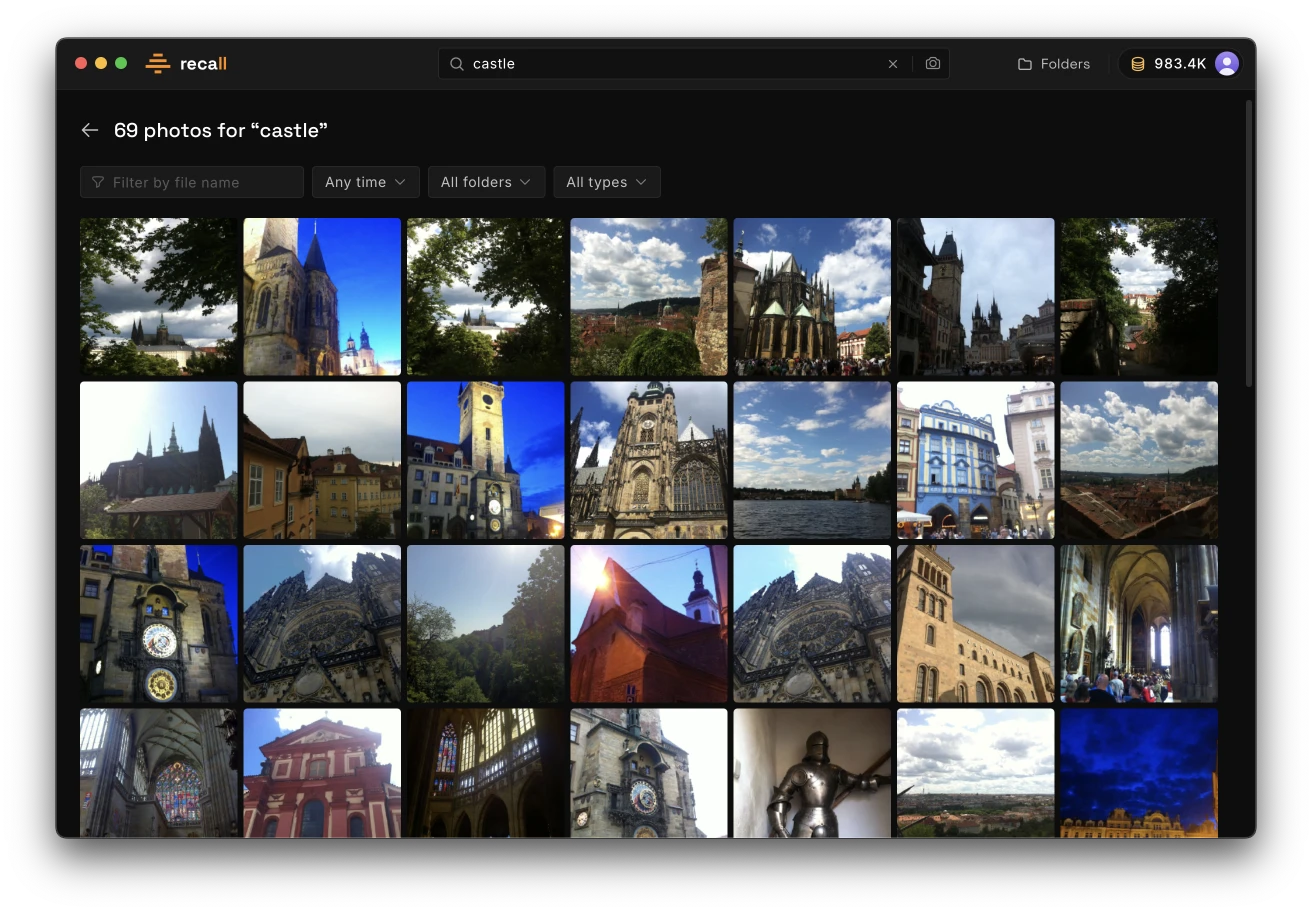
Task: Expand the Any time dropdown
Action: click(365, 182)
